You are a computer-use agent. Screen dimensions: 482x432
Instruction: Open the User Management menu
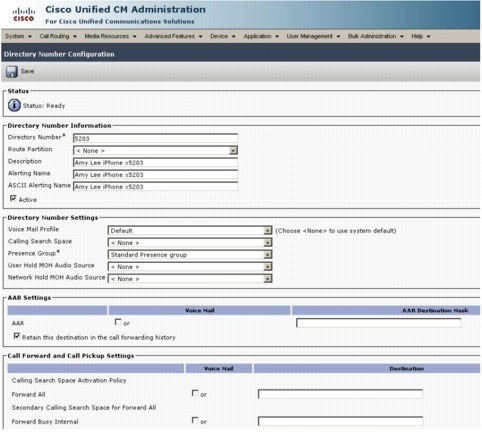(313, 36)
